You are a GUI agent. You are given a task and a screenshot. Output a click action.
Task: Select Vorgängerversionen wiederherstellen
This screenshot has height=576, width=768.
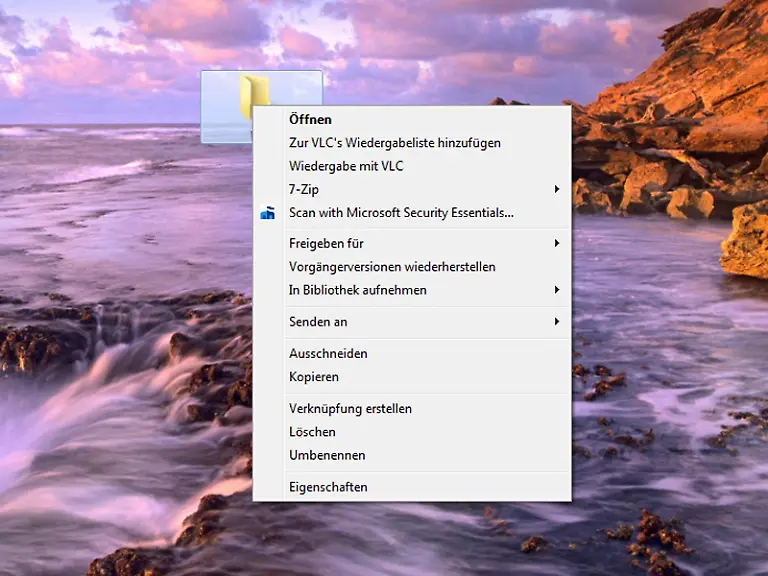pos(392,267)
